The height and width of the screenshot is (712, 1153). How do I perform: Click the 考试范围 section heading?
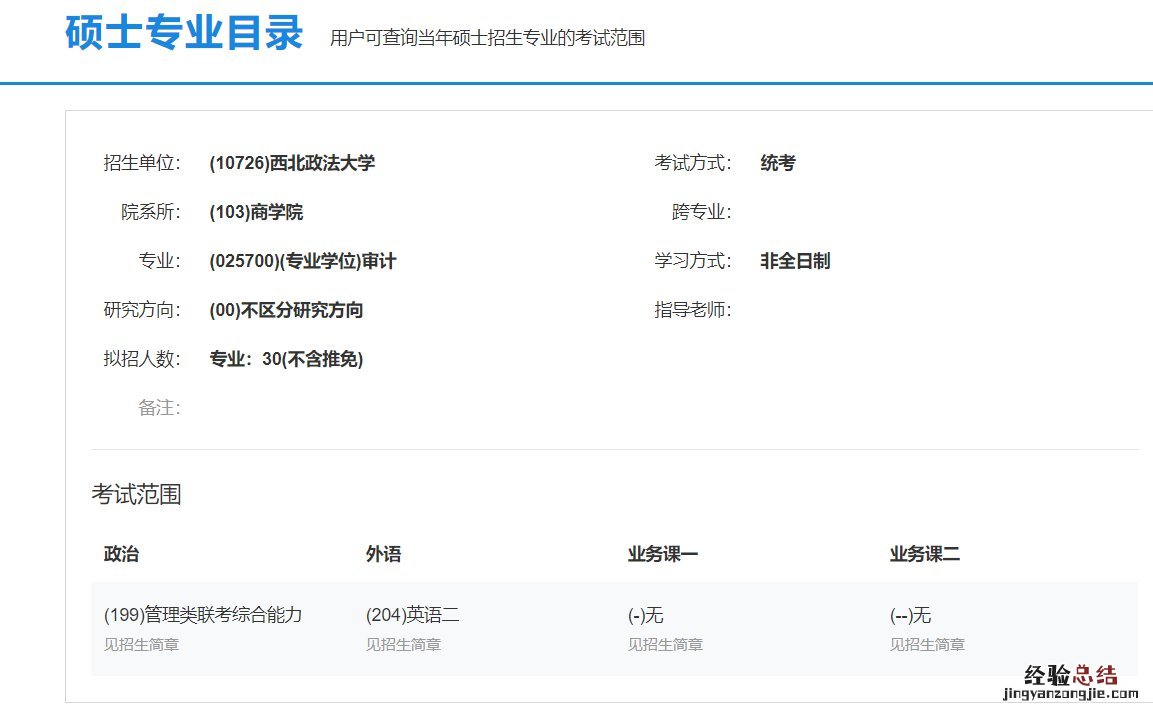click(x=136, y=494)
